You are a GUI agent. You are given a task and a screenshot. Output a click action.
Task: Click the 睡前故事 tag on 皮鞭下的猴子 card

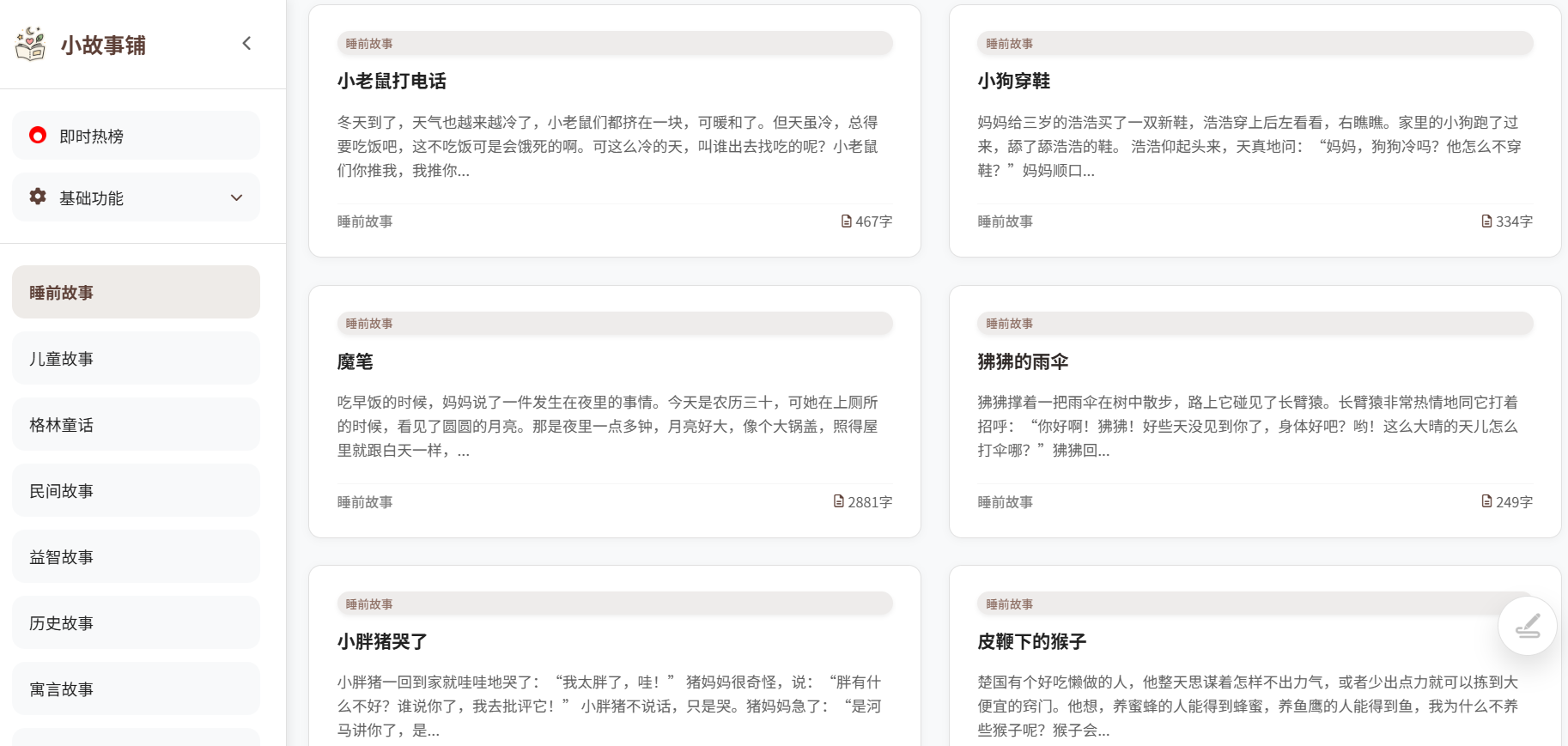click(x=1255, y=604)
